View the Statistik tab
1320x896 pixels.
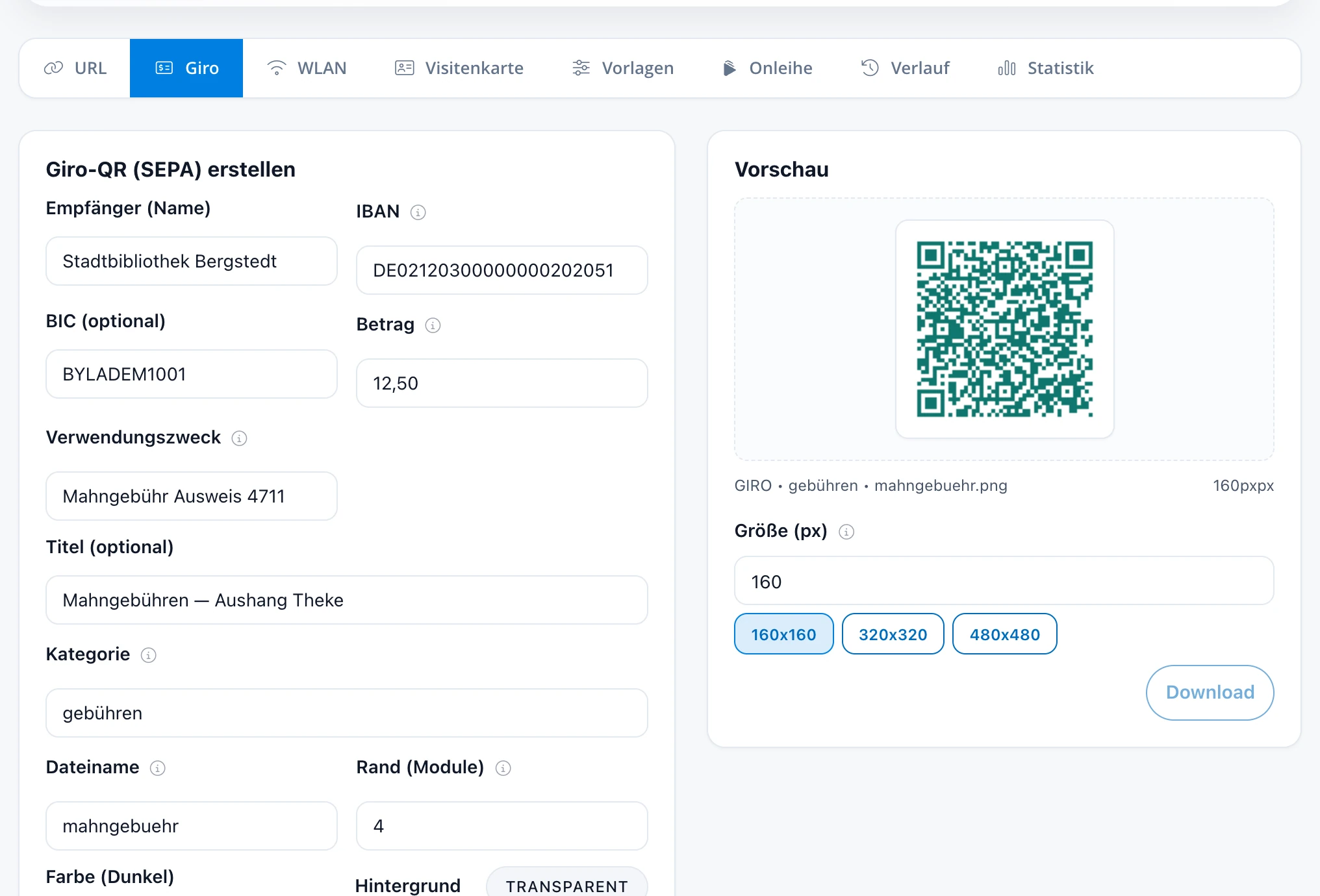point(1046,68)
